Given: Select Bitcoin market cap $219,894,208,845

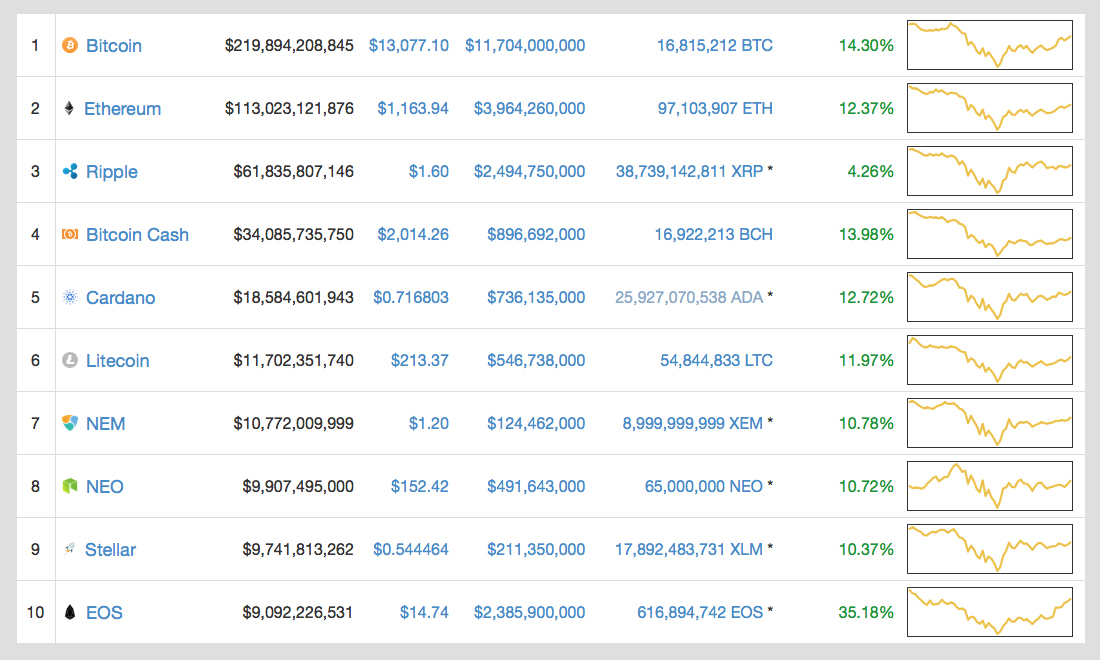Looking at the screenshot, I should click(290, 46).
